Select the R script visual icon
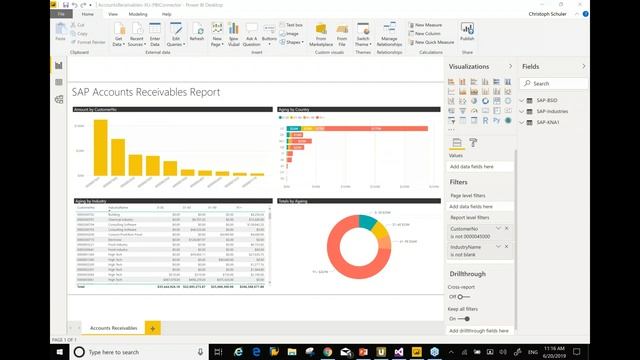Image resolution: width=640 pixels, height=360 pixels. coord(485,120)
